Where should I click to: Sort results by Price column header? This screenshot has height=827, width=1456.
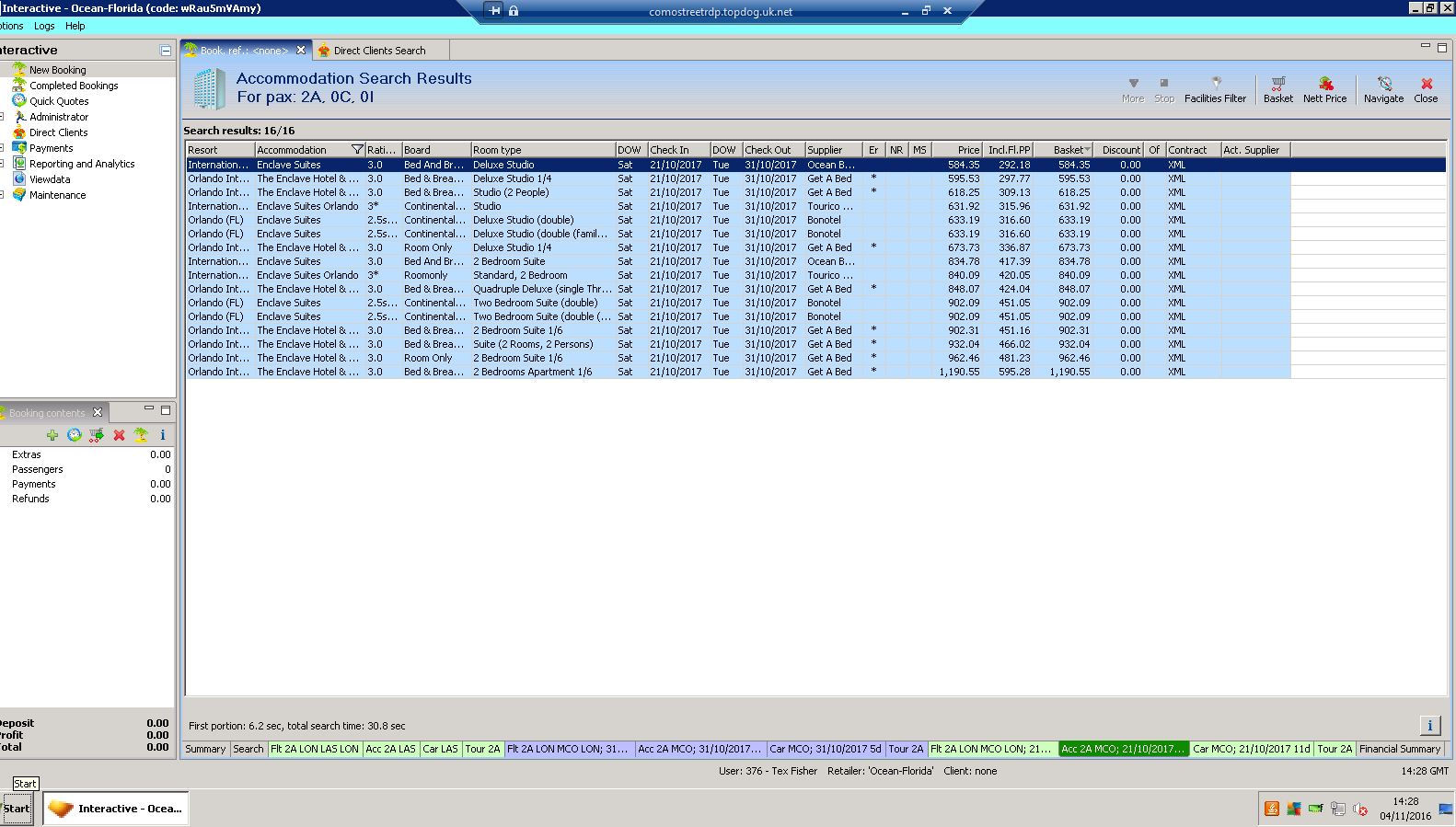957,150
